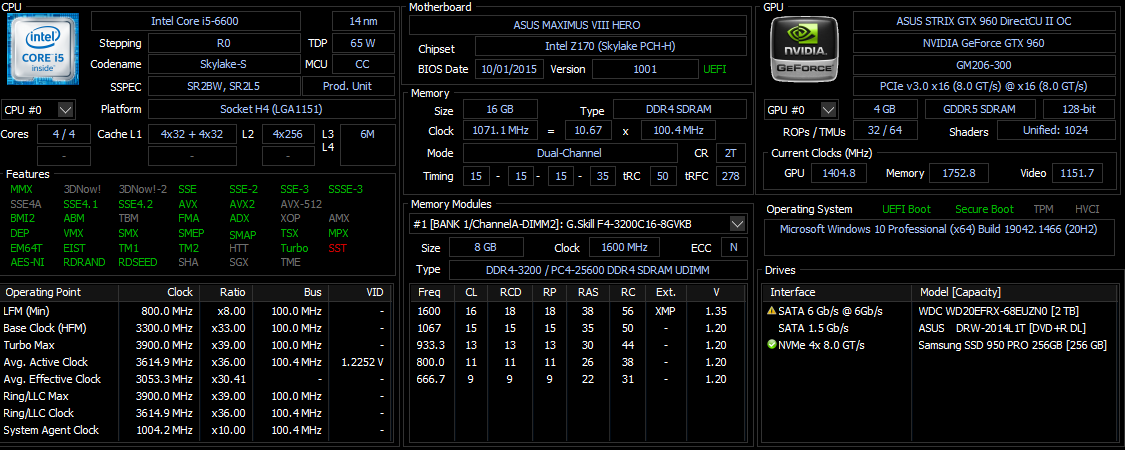The height and width of the screenshot is (450, 1125).
Task: Click the DDR4-3200 / PC4-25600 module type value
Action: coord(597,270)
